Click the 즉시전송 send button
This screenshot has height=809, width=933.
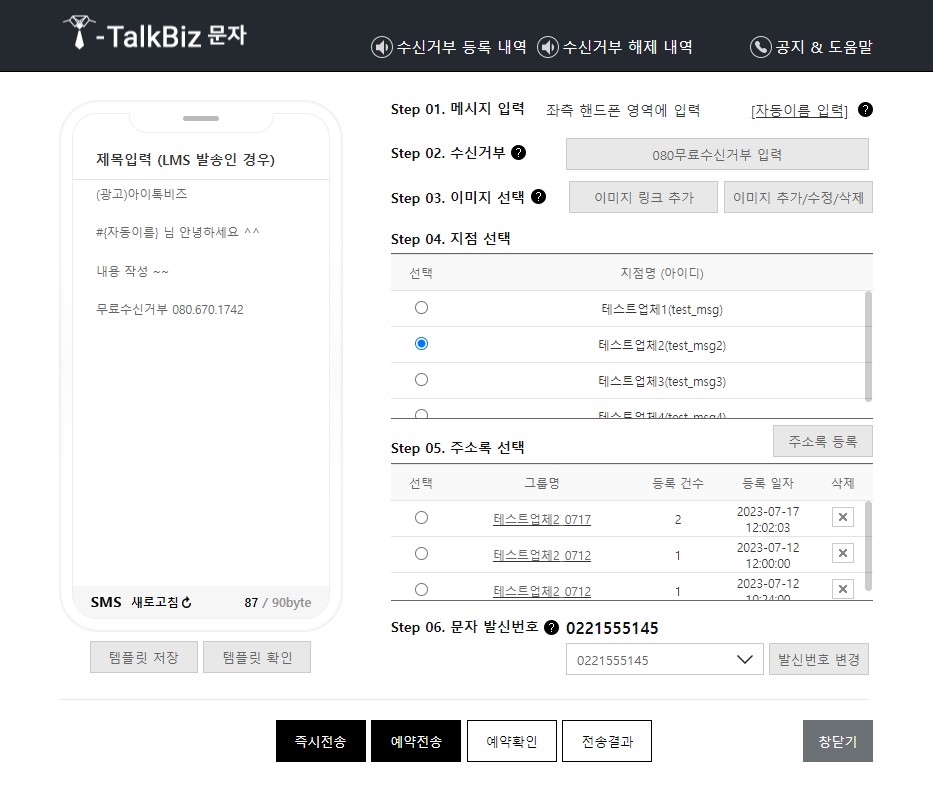pos(320,741)
